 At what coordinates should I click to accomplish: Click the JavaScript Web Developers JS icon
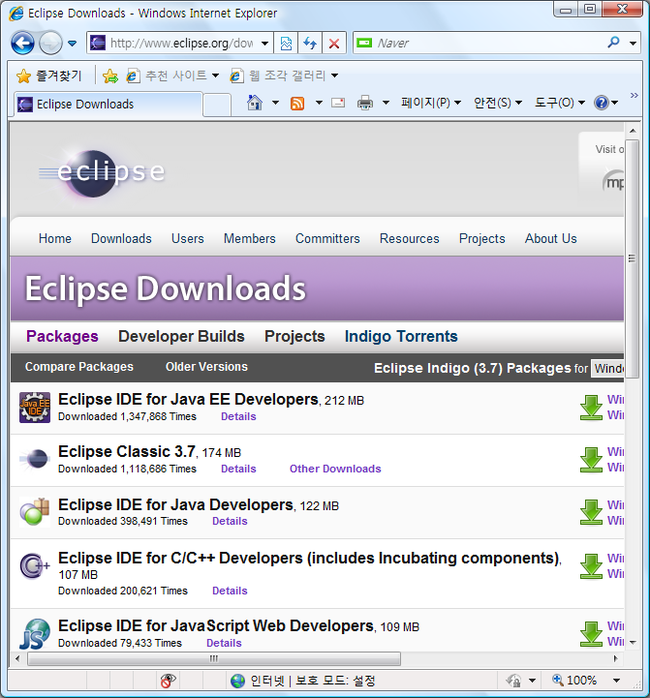click(34, 634)
